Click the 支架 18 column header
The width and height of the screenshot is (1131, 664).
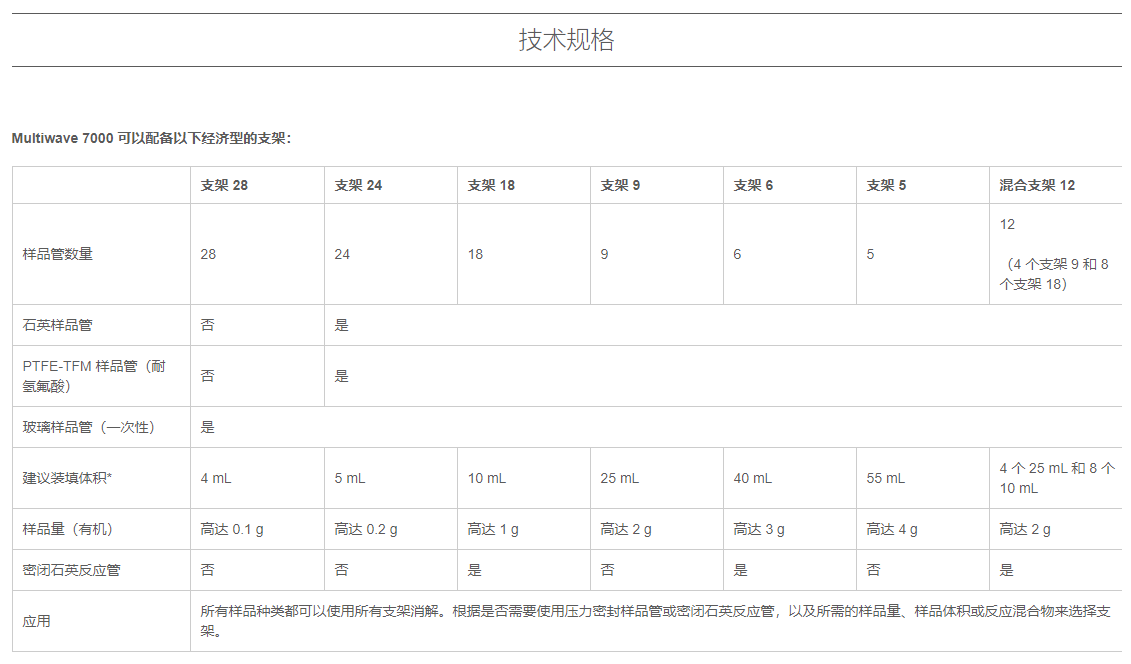pos(491,185)
